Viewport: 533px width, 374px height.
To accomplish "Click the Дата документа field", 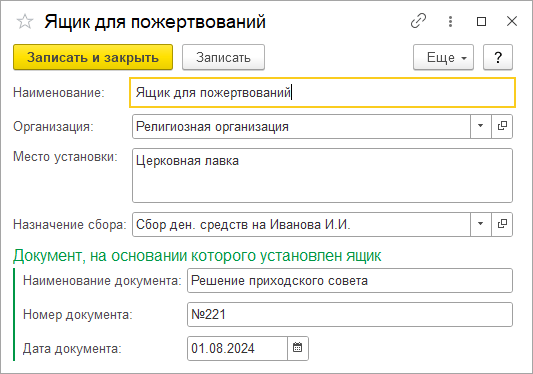I will [237, 348].
